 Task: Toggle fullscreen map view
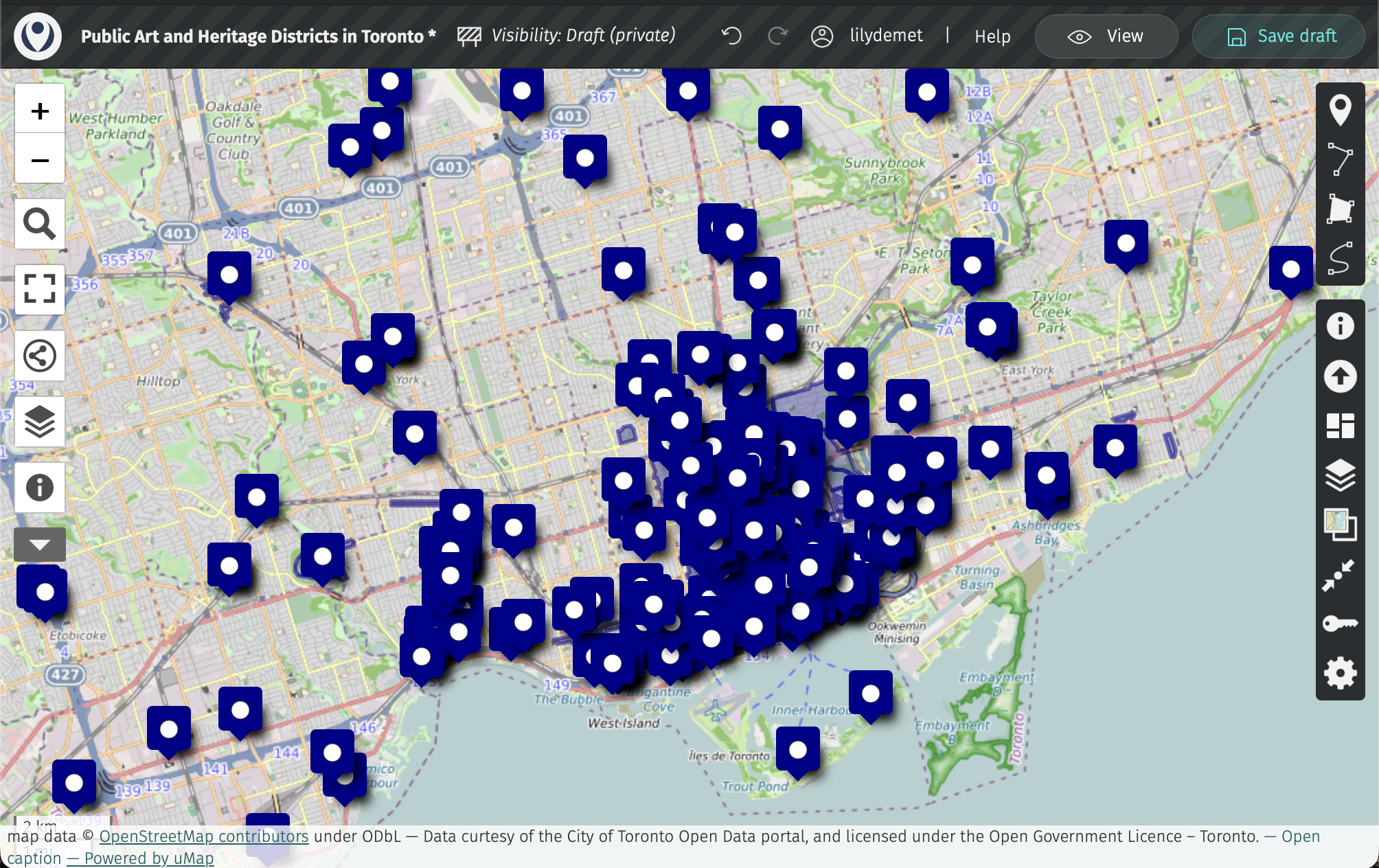(40, 289)
